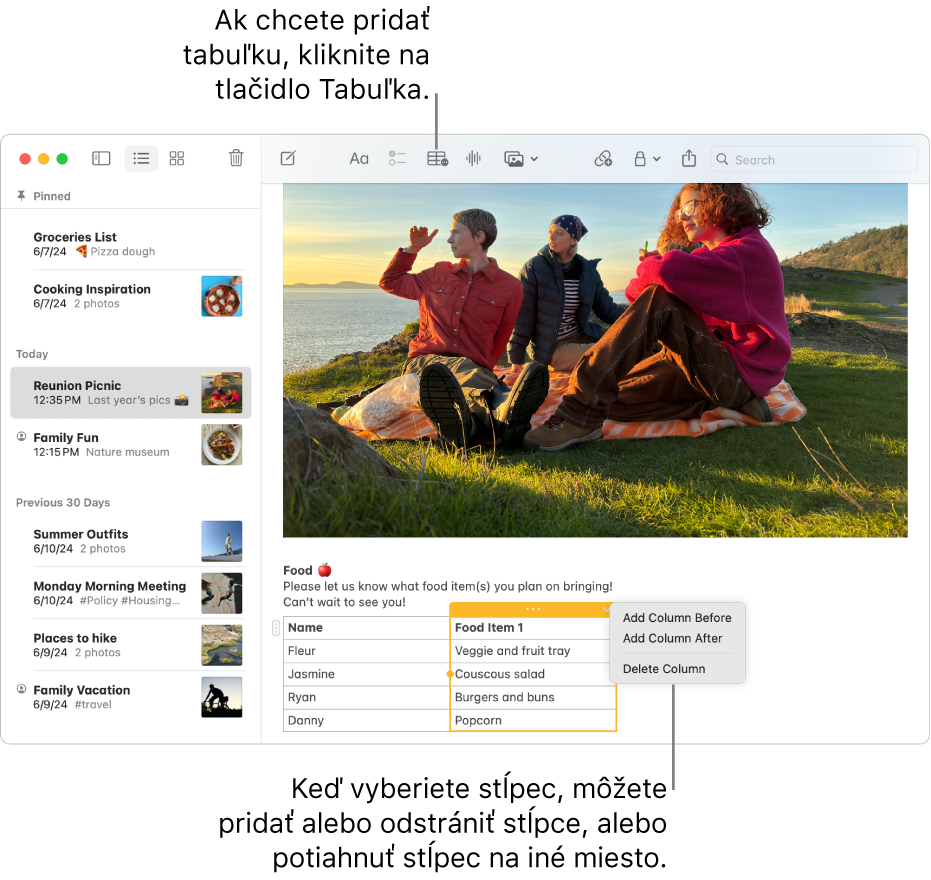This screenshot has height=880, width=931.
Task: Click the shared icon beside Family Vacation
Action: [21, 689]
